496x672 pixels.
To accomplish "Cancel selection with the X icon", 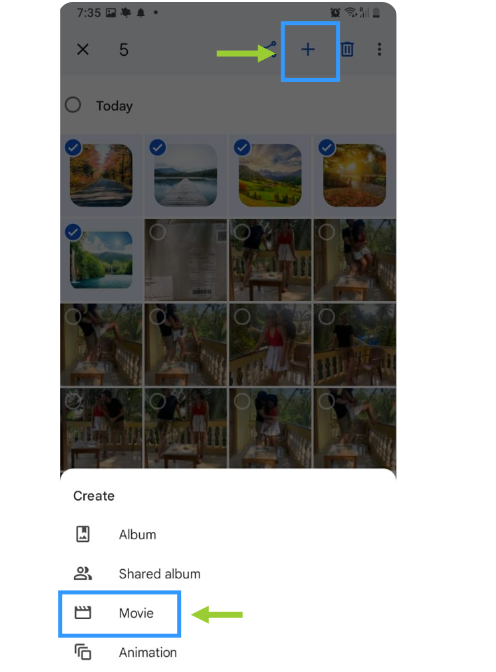I will 83,49.
